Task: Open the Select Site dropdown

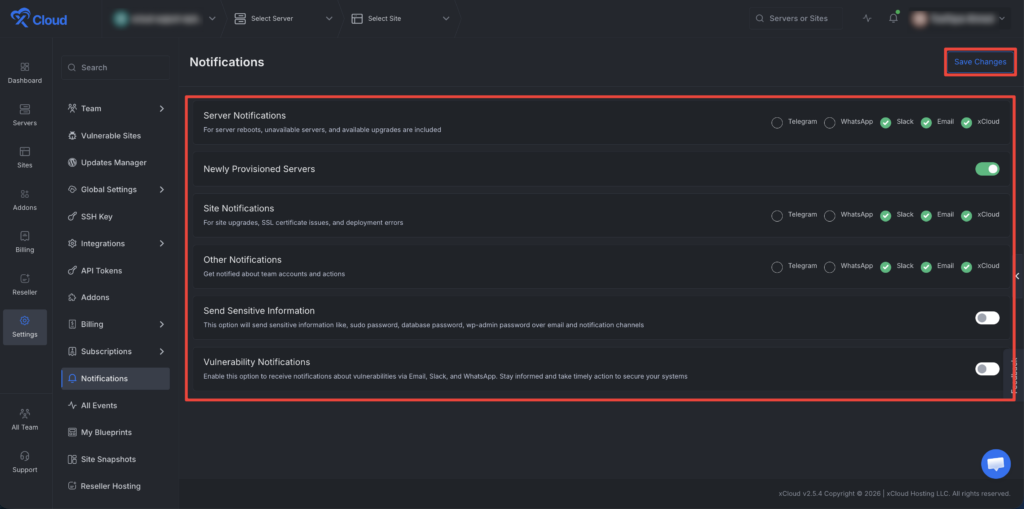Action: pyautogui.click(x=400, y=18)
